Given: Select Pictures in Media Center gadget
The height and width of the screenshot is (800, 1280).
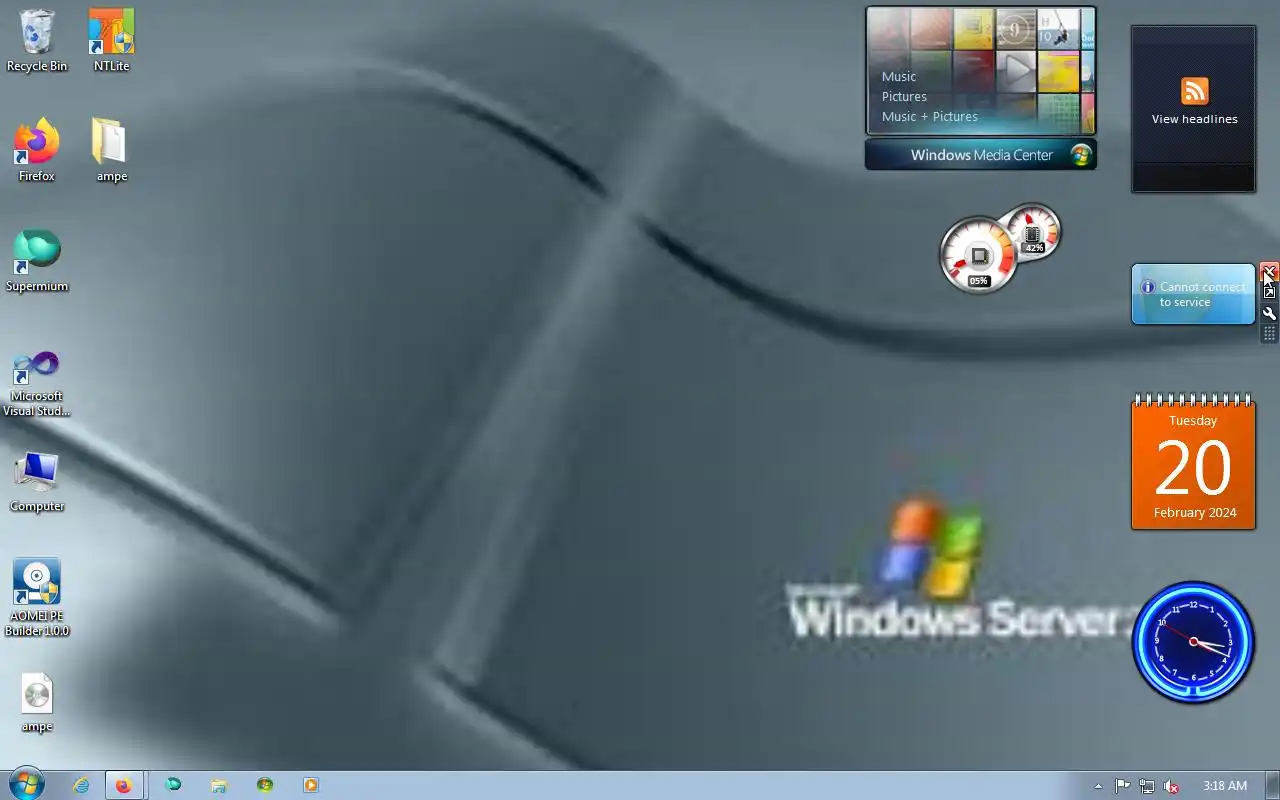Looking at the screenshot, I should click(x=904, y=97).
